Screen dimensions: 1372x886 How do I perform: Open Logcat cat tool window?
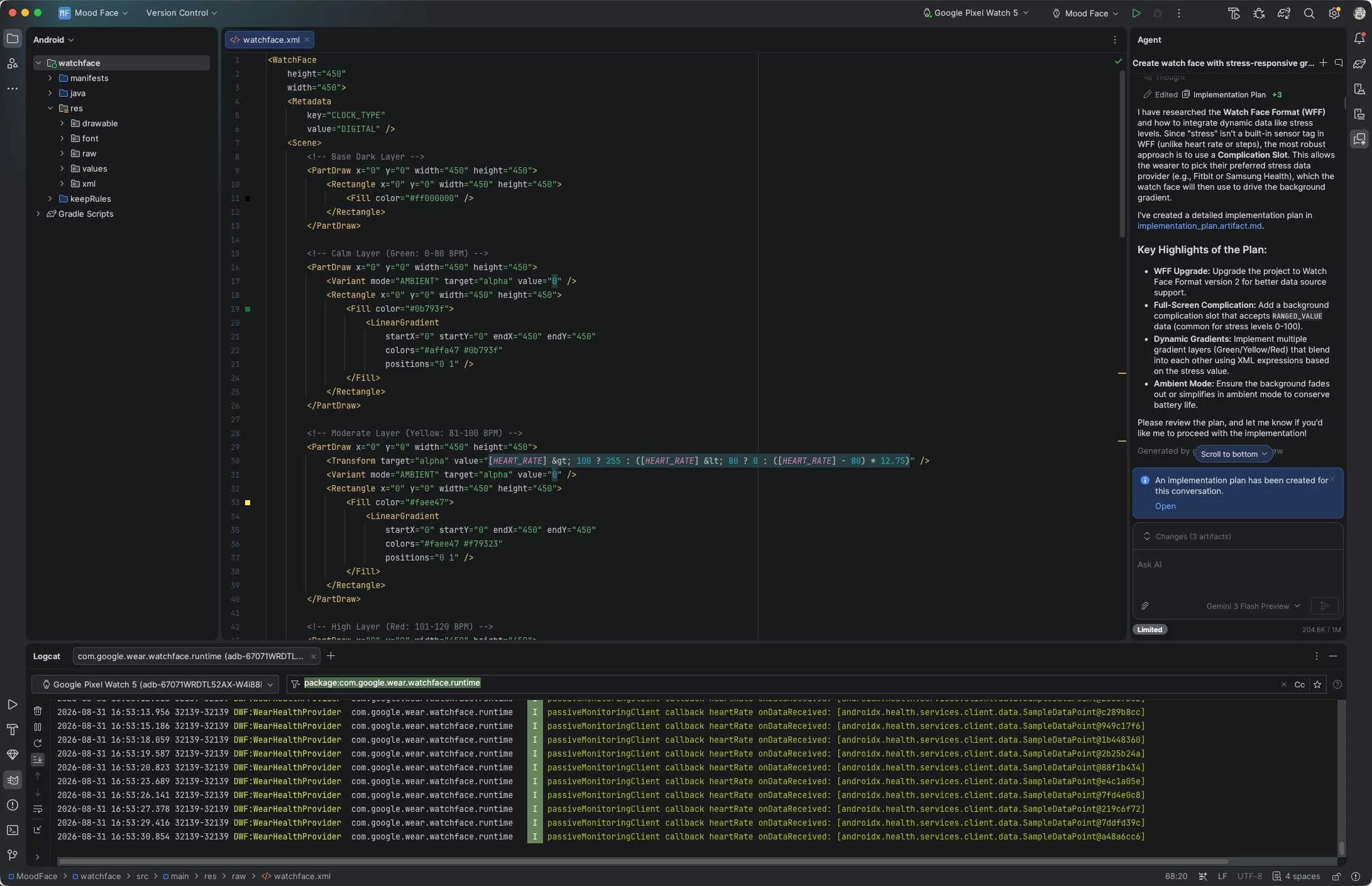pos(12,780)
